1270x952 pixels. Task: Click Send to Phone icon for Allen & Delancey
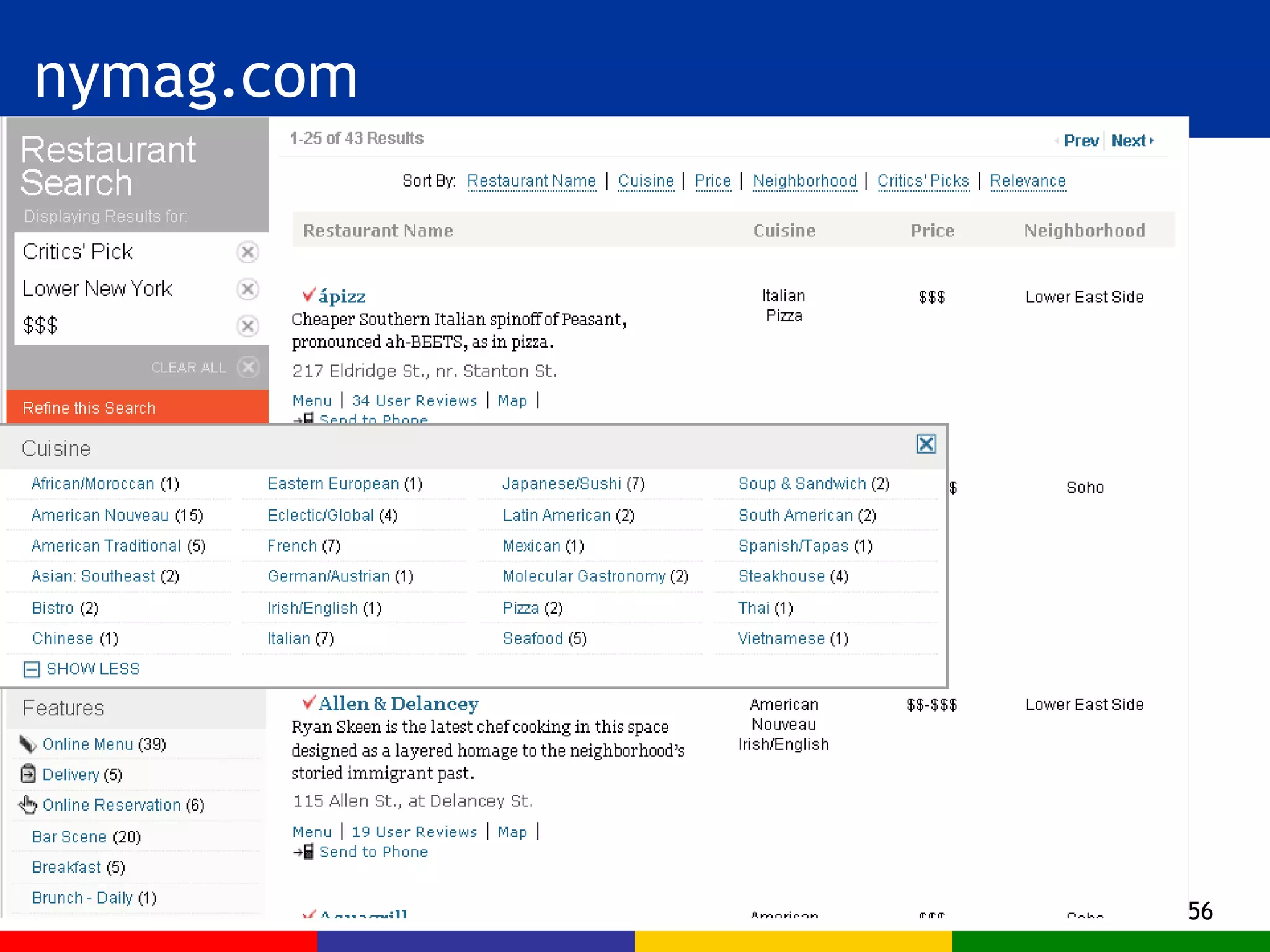[303, 852]
